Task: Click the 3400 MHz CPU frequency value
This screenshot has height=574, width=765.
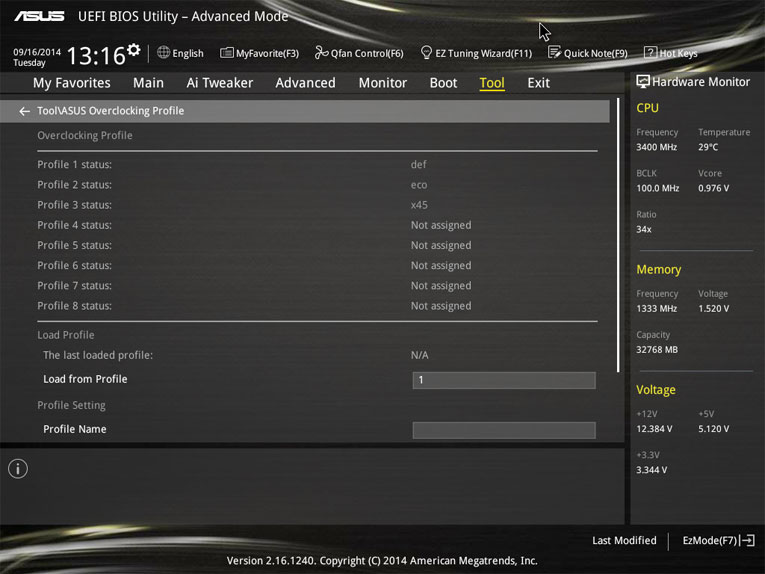Action: tap(657, 147)
